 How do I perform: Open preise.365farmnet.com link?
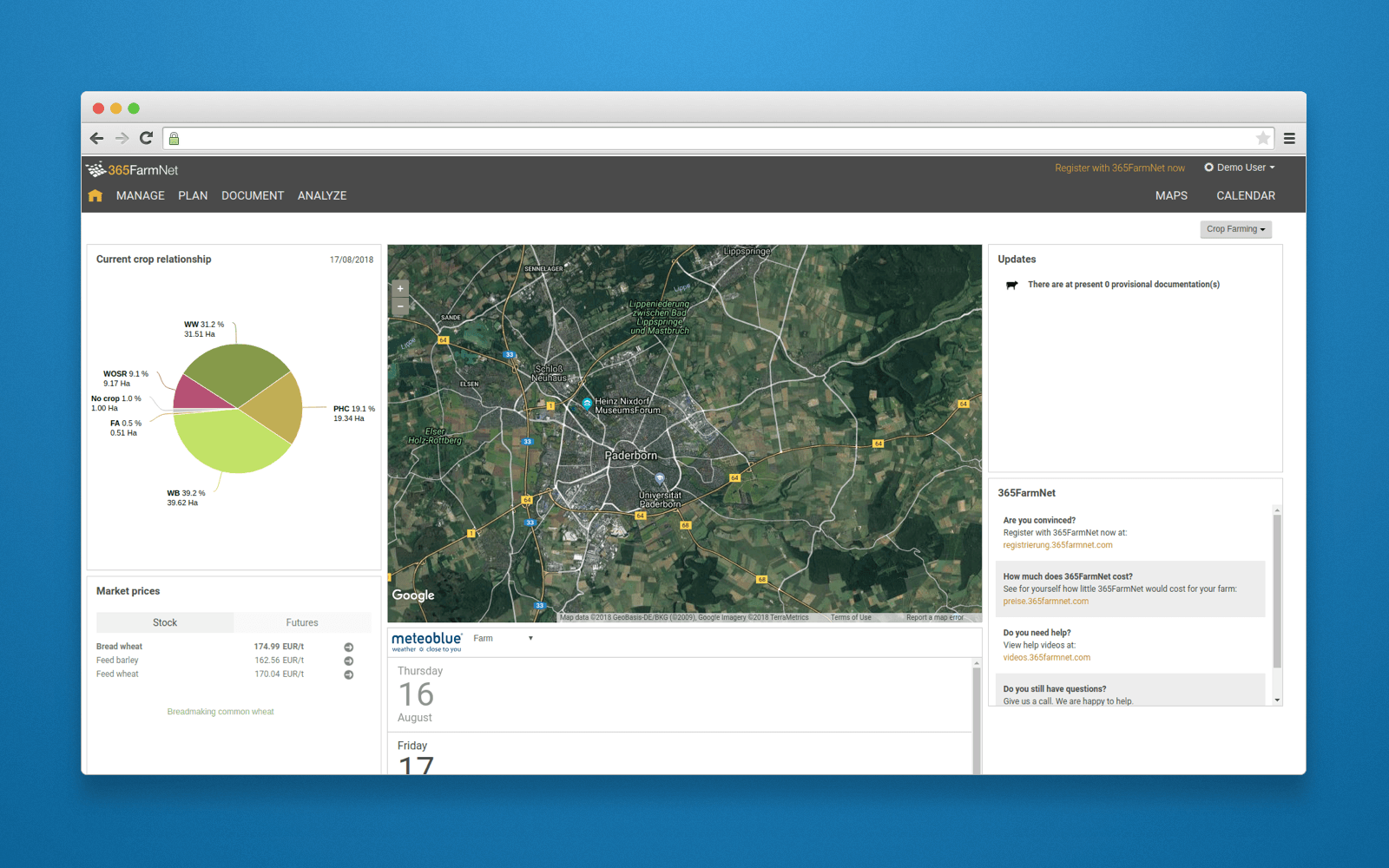click(x=1045, y=601)
